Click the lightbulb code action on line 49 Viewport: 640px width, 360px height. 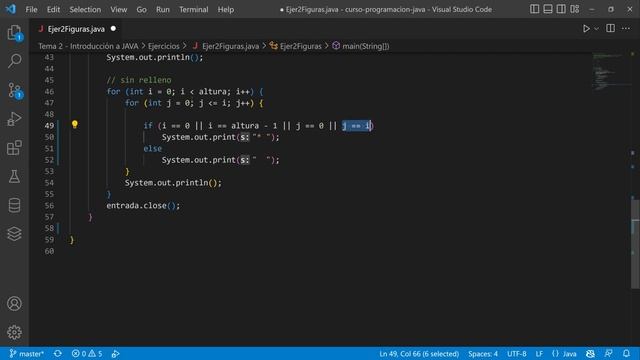(x=75, y=124)
